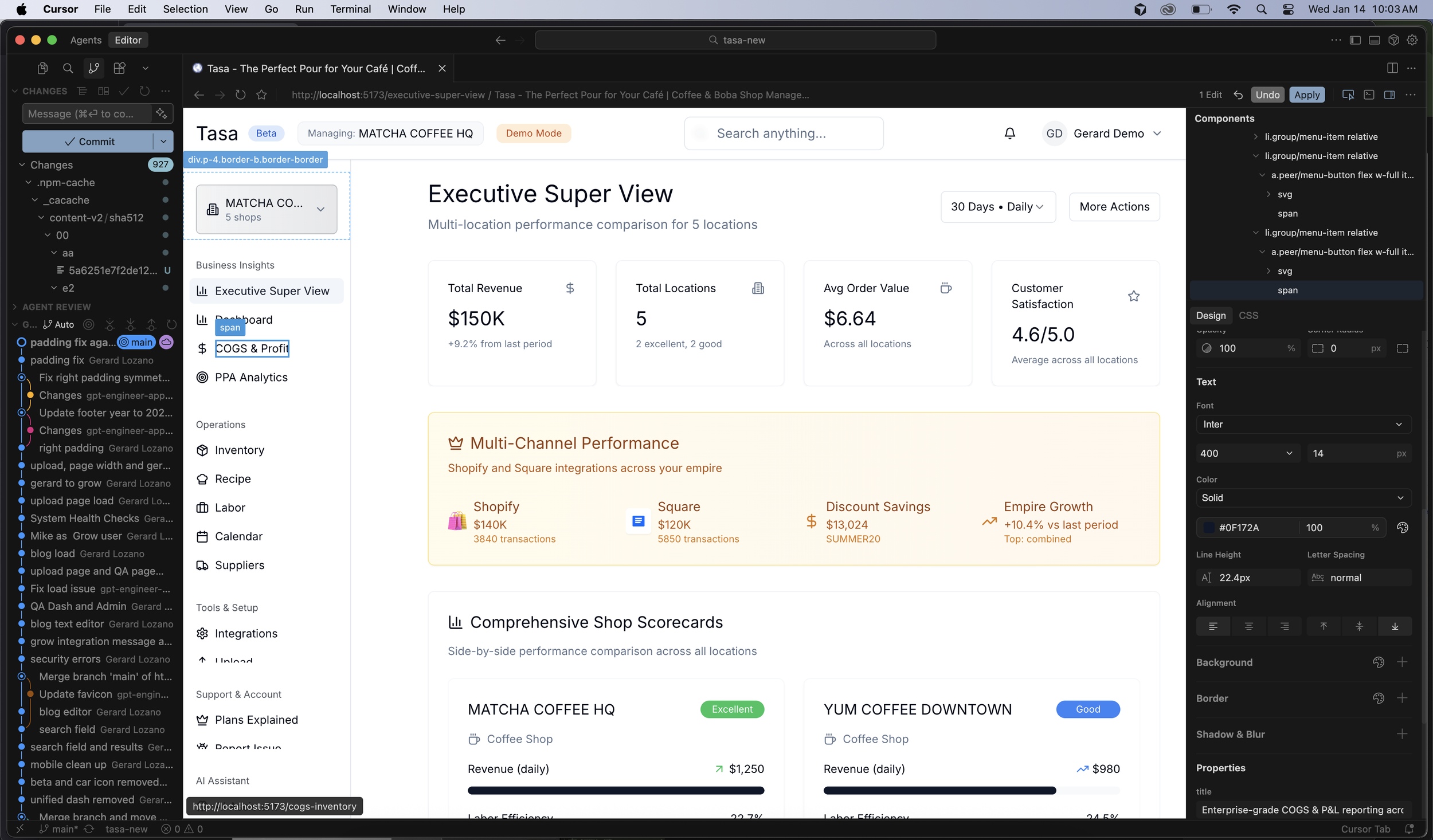Open the Terminal menu in menu bar

(x=350, y=9)
